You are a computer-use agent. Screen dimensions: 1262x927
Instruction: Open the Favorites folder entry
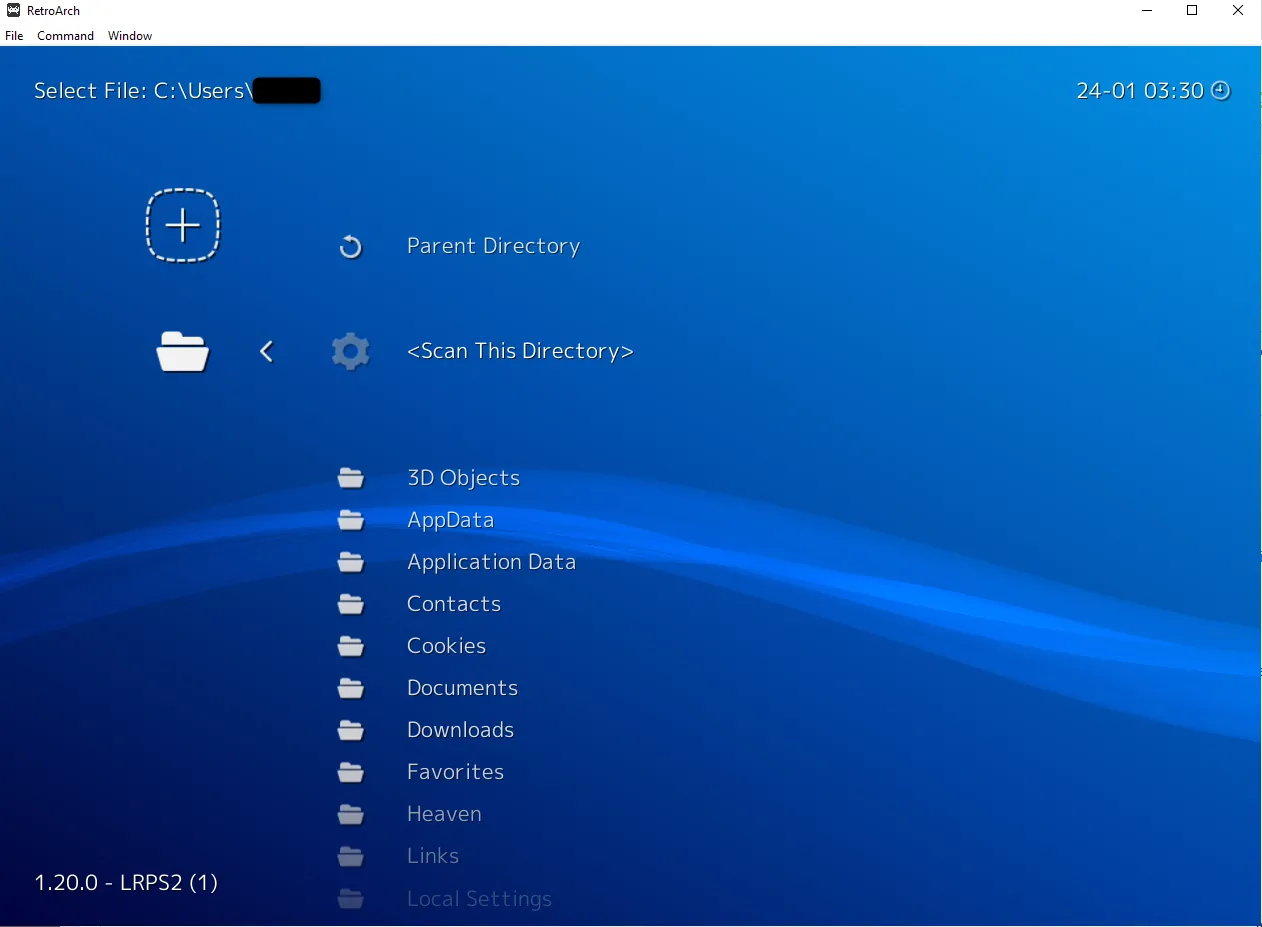455,772
